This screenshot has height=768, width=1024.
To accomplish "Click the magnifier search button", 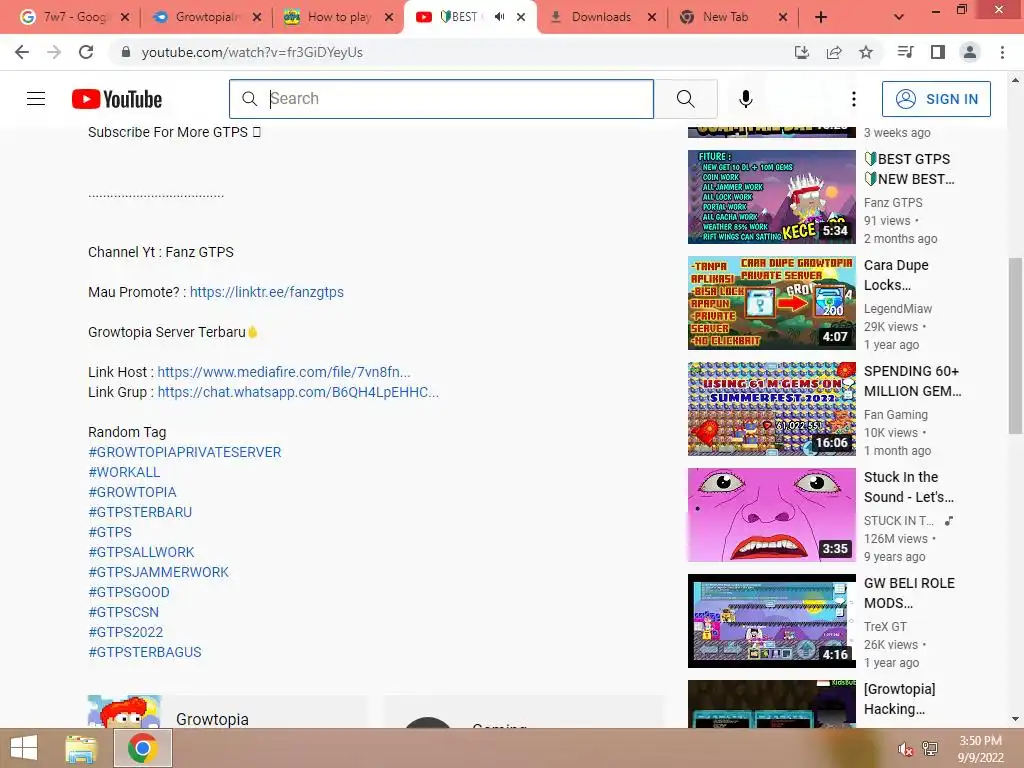I will [686, 99].
